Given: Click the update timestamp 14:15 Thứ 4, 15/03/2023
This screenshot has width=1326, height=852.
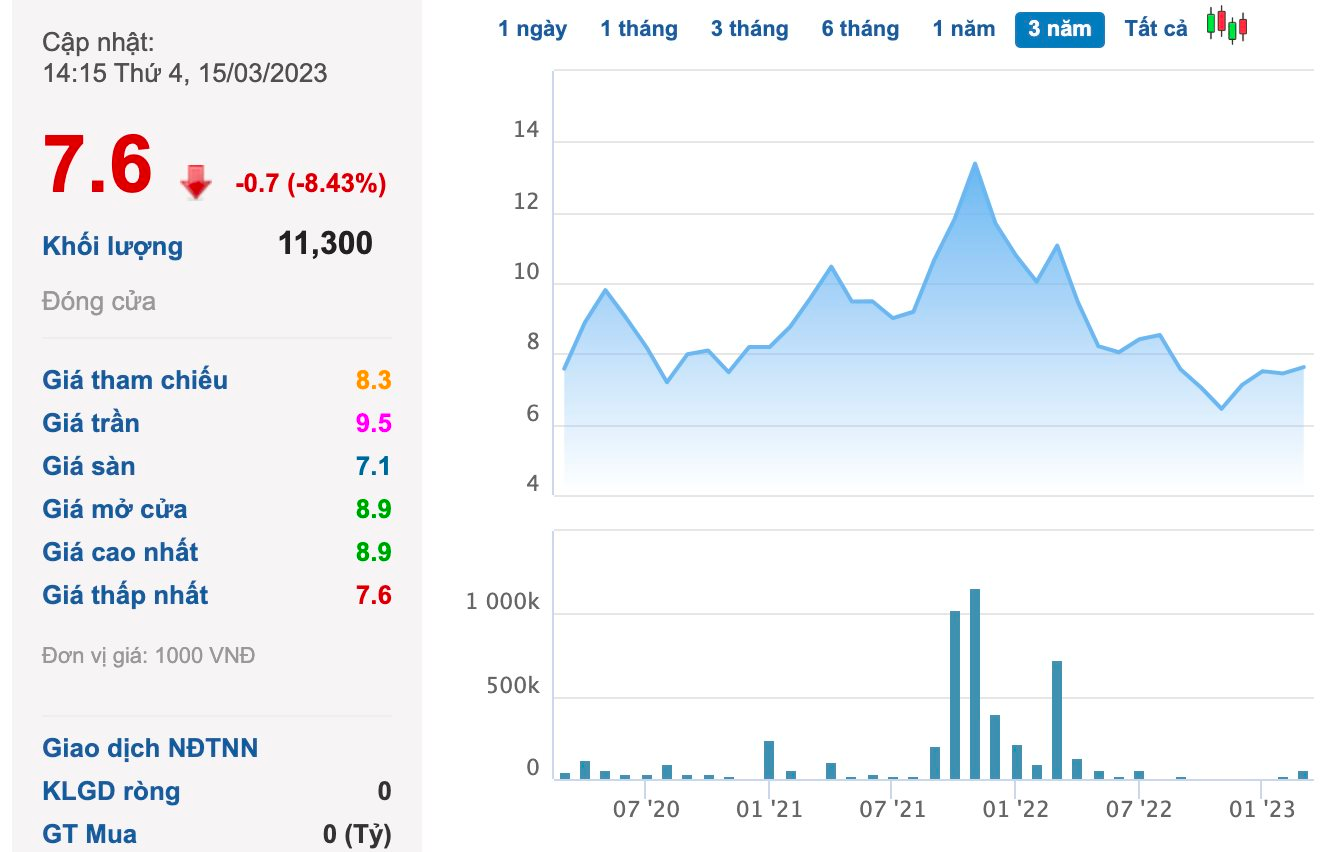Looking at the screenshot, I should (x=185, y=73).
